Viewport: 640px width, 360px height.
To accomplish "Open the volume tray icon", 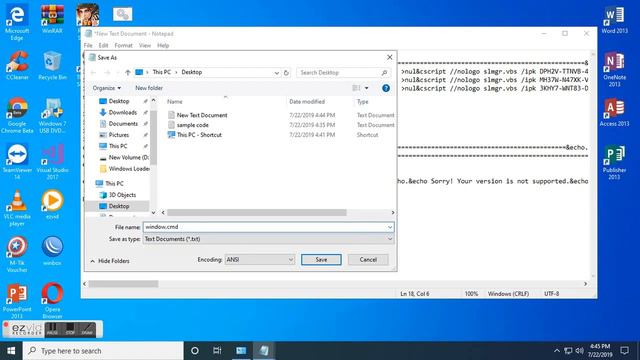I will pyautogui.click(x=579, y=351).
